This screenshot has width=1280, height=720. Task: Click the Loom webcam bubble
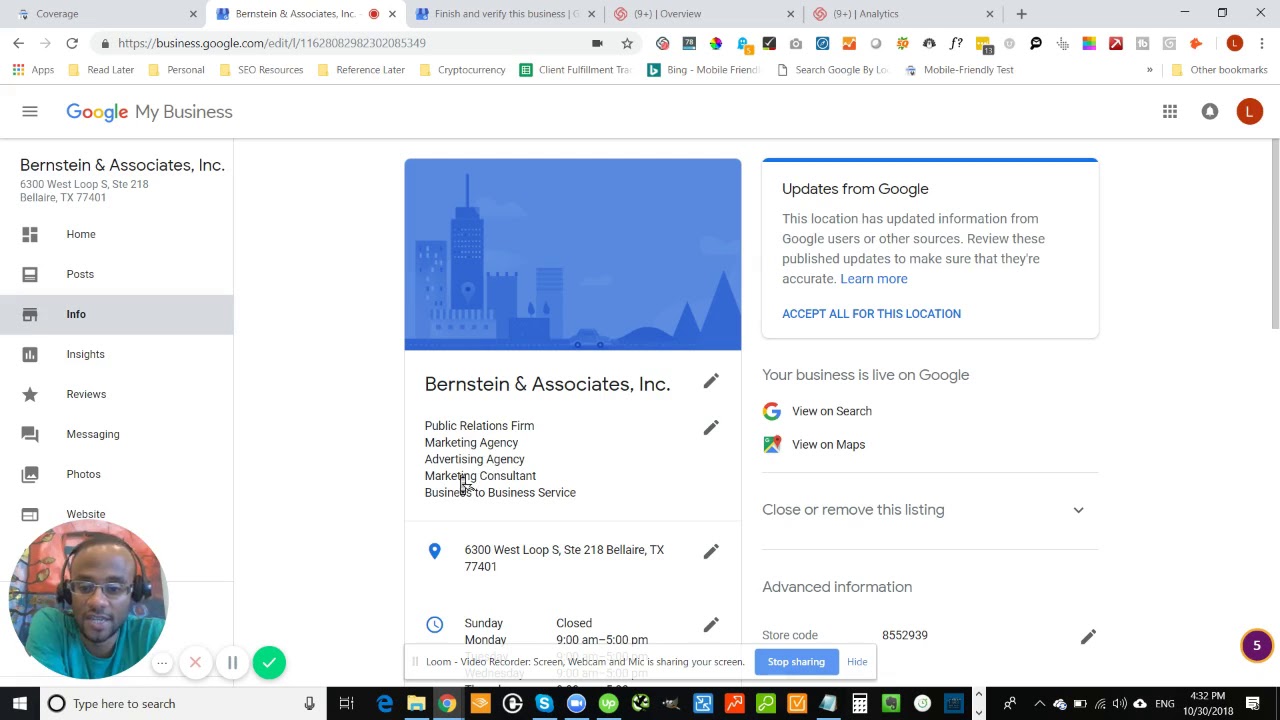point(87,599)
